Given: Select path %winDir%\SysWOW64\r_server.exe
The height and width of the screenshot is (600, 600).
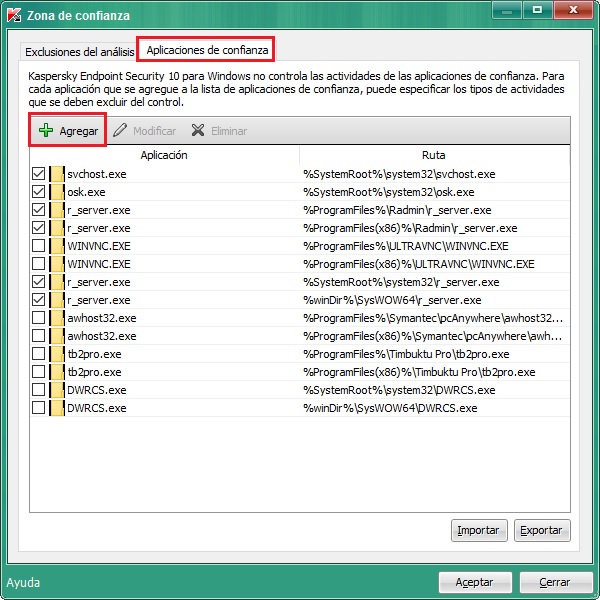Looking at the screenshot, I should point(392,300).
